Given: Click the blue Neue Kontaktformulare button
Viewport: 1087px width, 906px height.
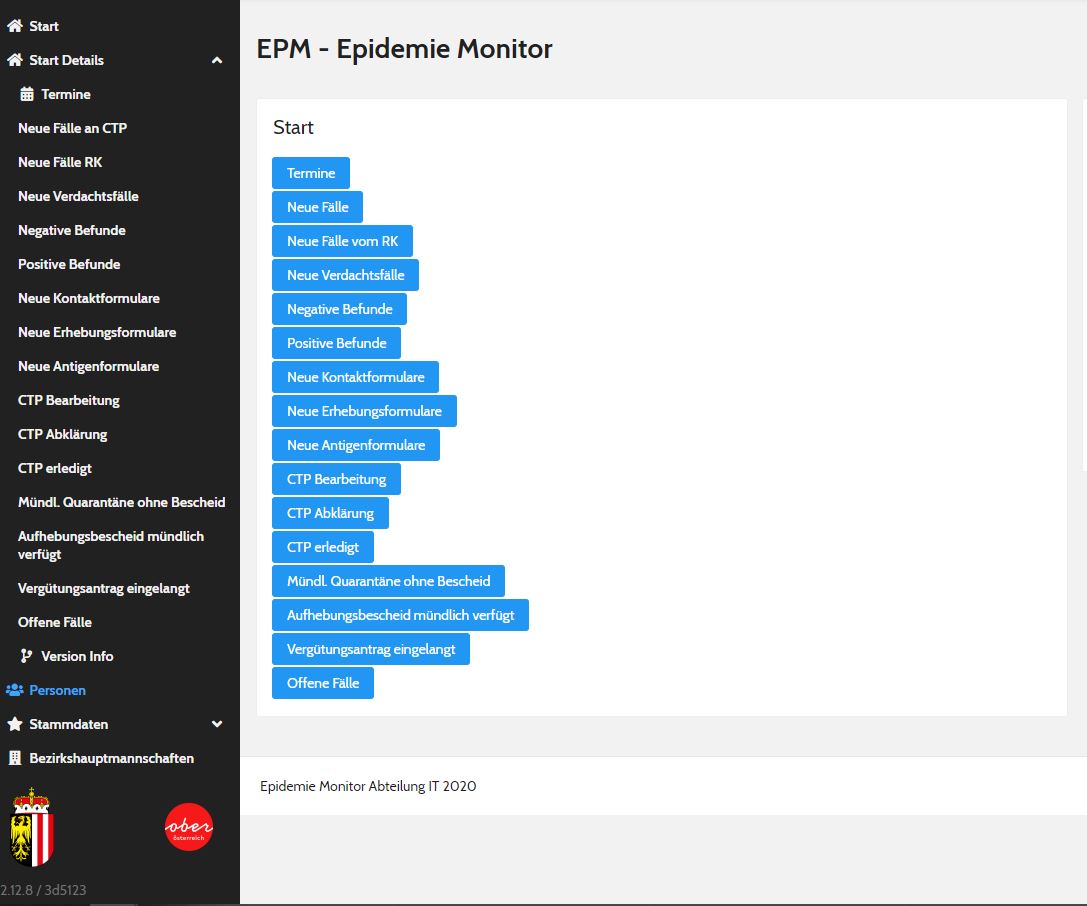Looking at the screenshot, I should coord(356,377).
